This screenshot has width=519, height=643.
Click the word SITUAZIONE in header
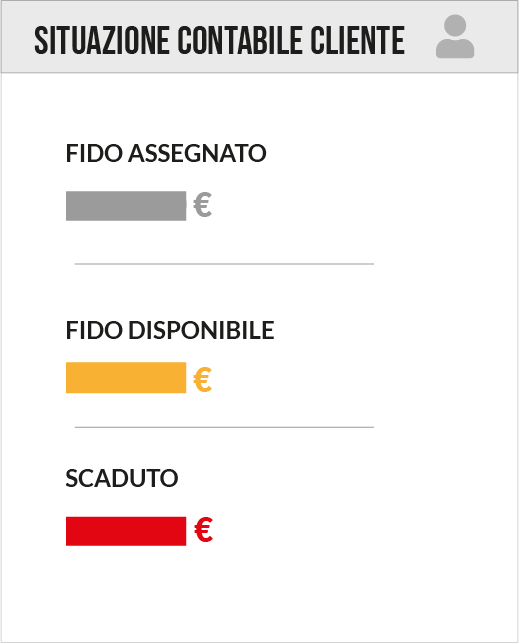(x=102, y=40)
